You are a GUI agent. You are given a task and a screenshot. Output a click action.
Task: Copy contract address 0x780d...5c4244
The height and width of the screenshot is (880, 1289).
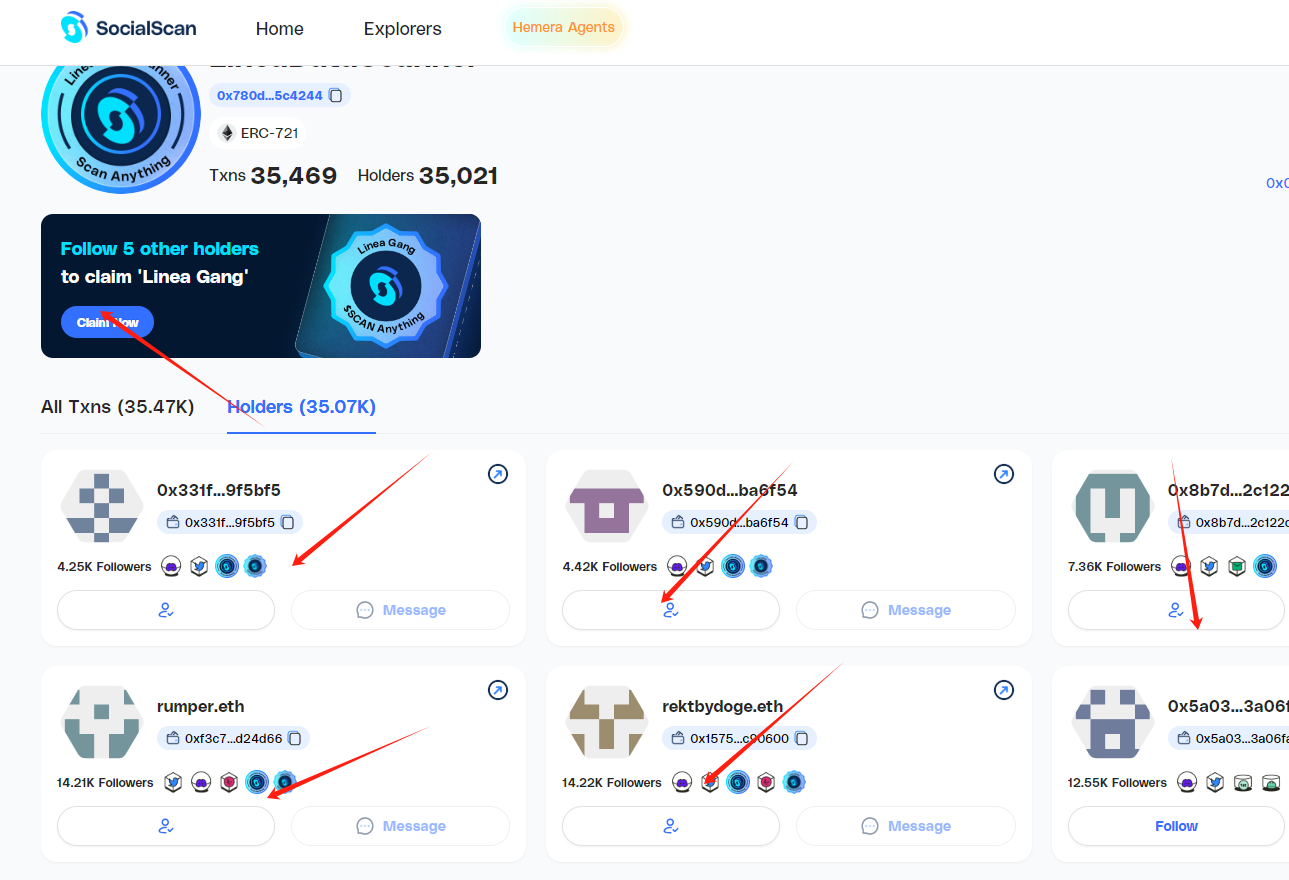coord(336,96)
